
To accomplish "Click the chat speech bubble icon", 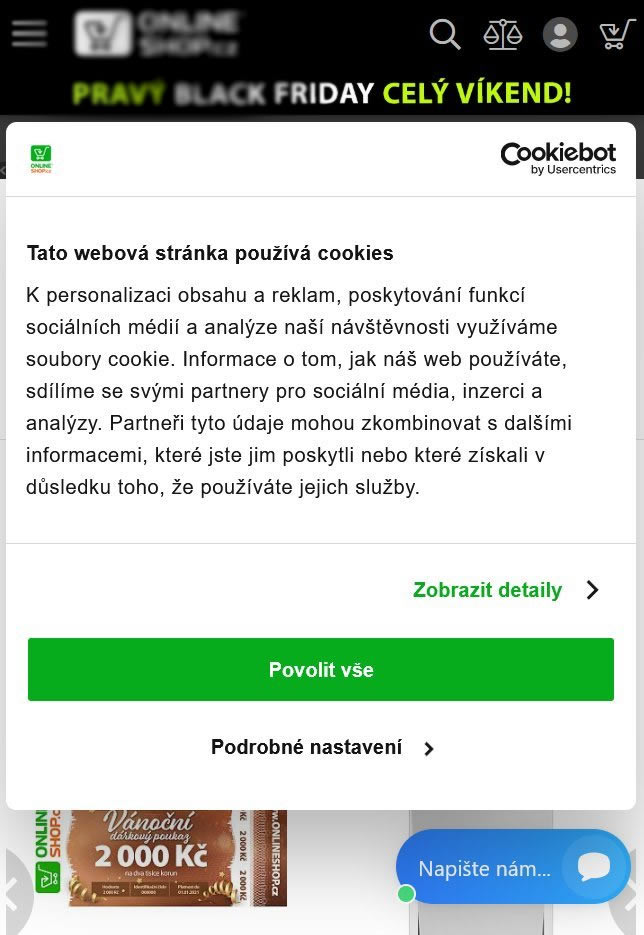I will tap(593, 868).
